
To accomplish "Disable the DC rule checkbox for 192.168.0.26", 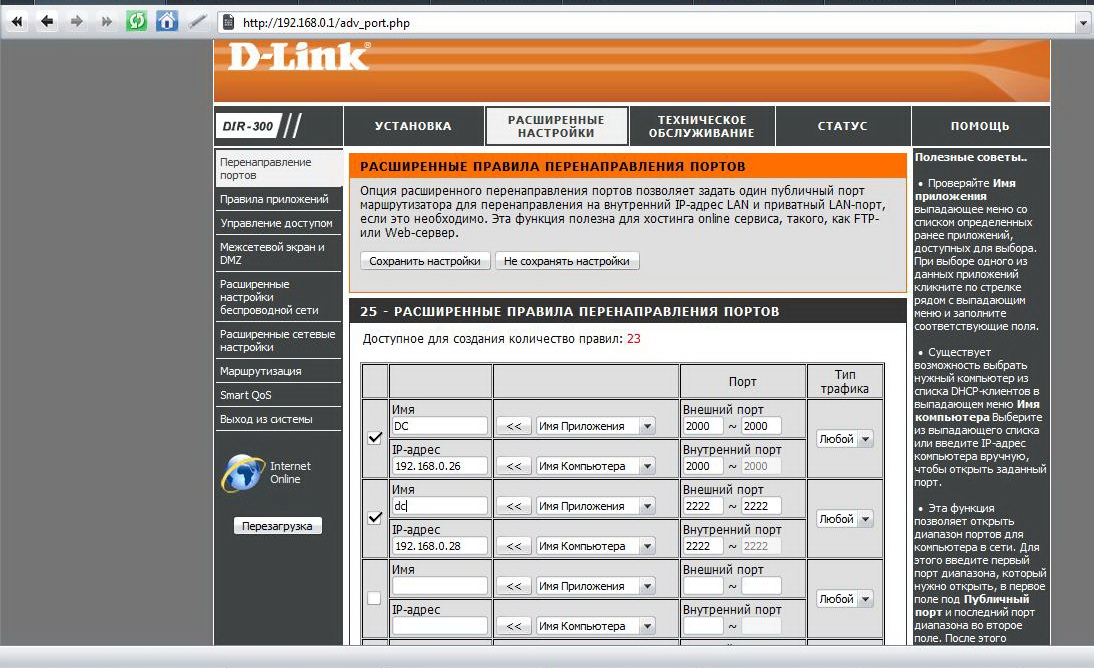I will pos(375,438).
